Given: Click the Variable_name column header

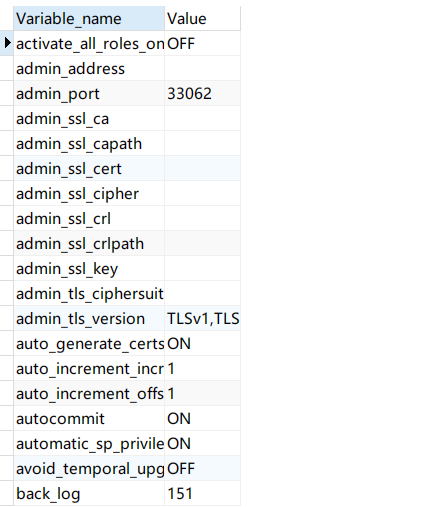Looking at the screenshot, I should click(89, 18).
